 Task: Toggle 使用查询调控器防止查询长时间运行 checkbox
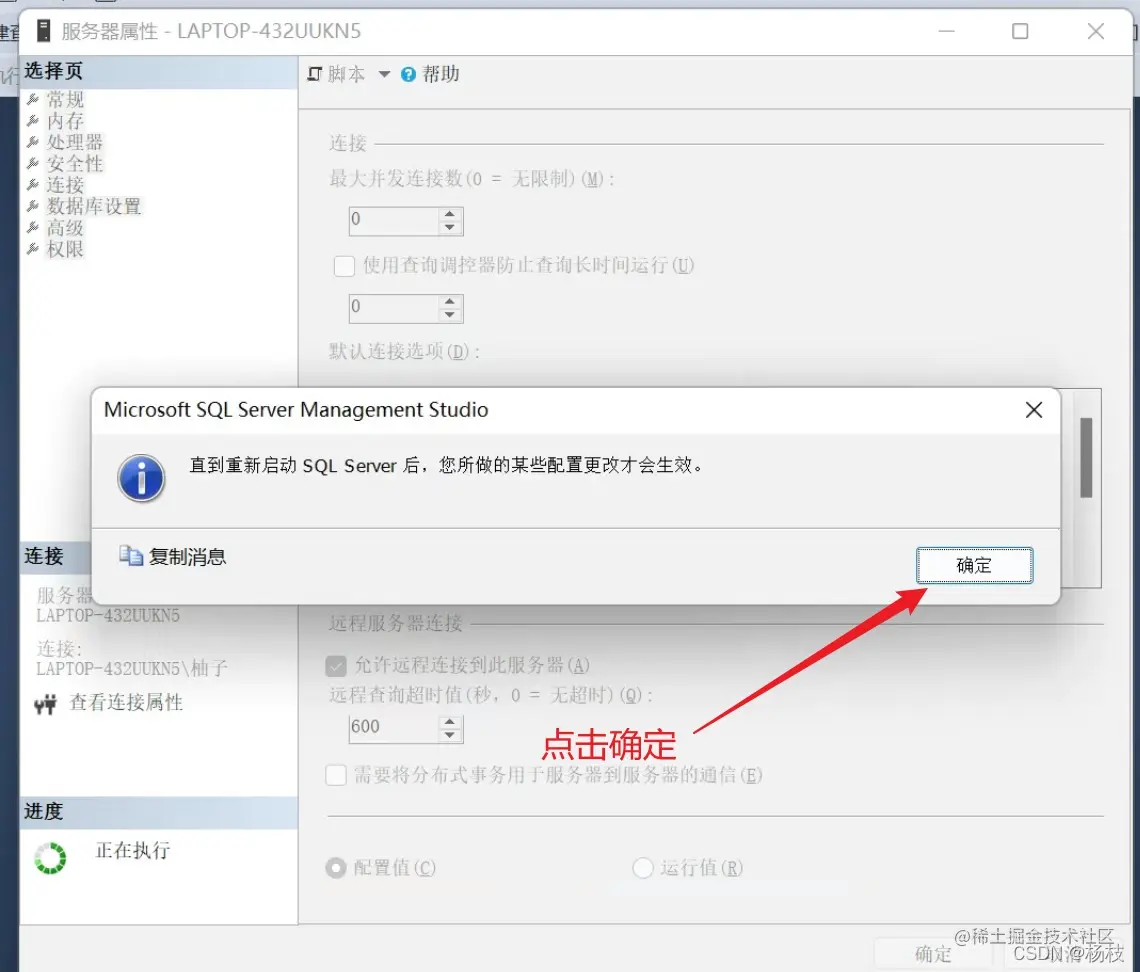pos(344,266)
